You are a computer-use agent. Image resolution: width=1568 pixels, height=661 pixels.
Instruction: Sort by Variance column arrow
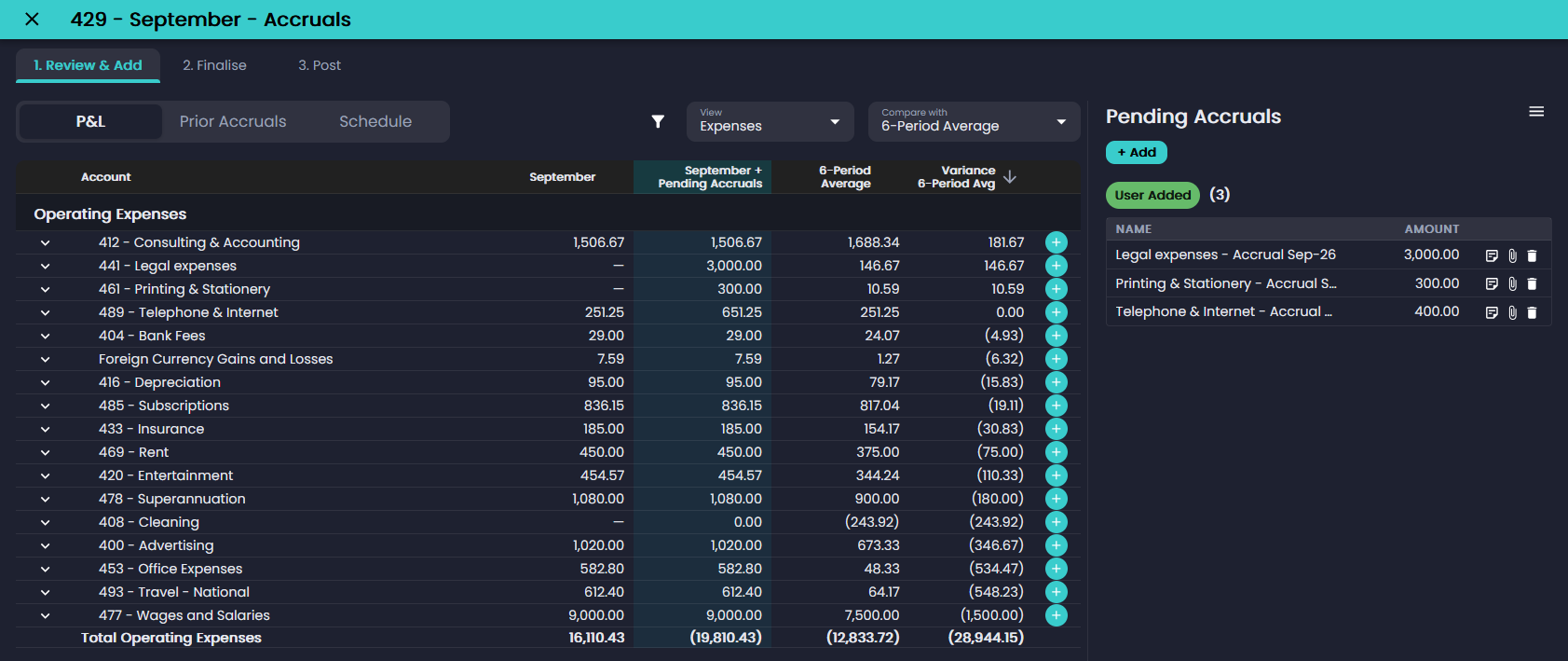click(x=1010, y=177)
